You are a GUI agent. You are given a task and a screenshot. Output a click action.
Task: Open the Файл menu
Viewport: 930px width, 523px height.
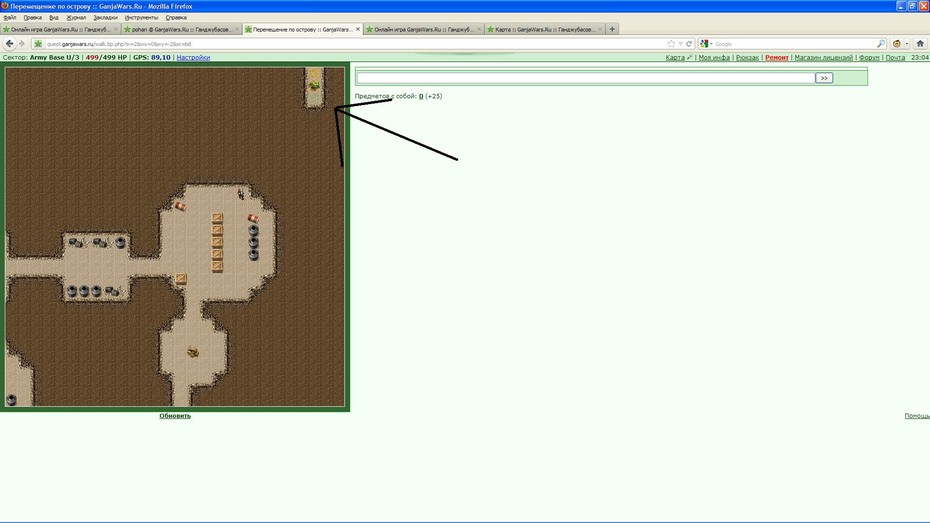click(x=10, y=18)
